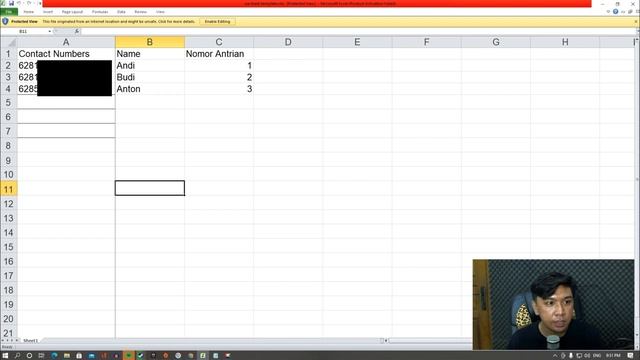Select column F header

pyautogui.click(x=427, y=42)
